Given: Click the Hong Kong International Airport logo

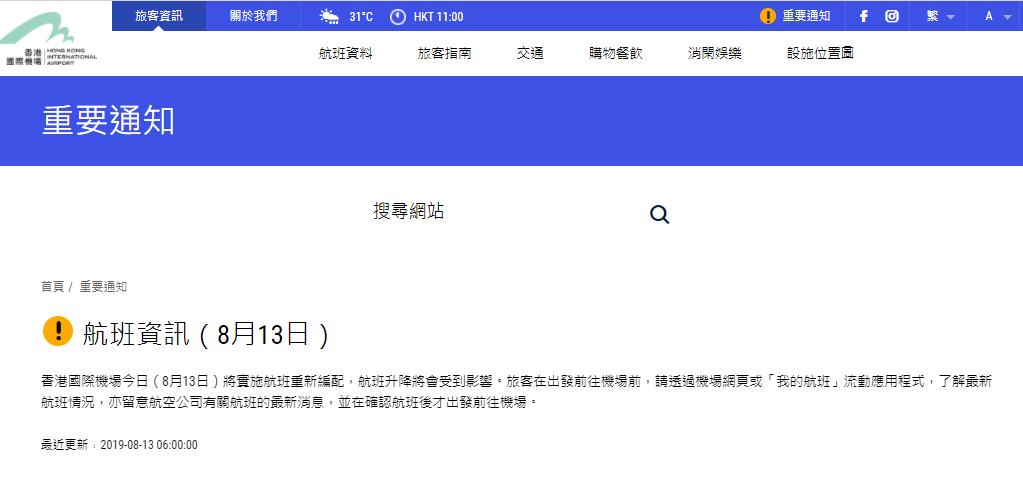Looking at the screenshot, I should [49, 39].
